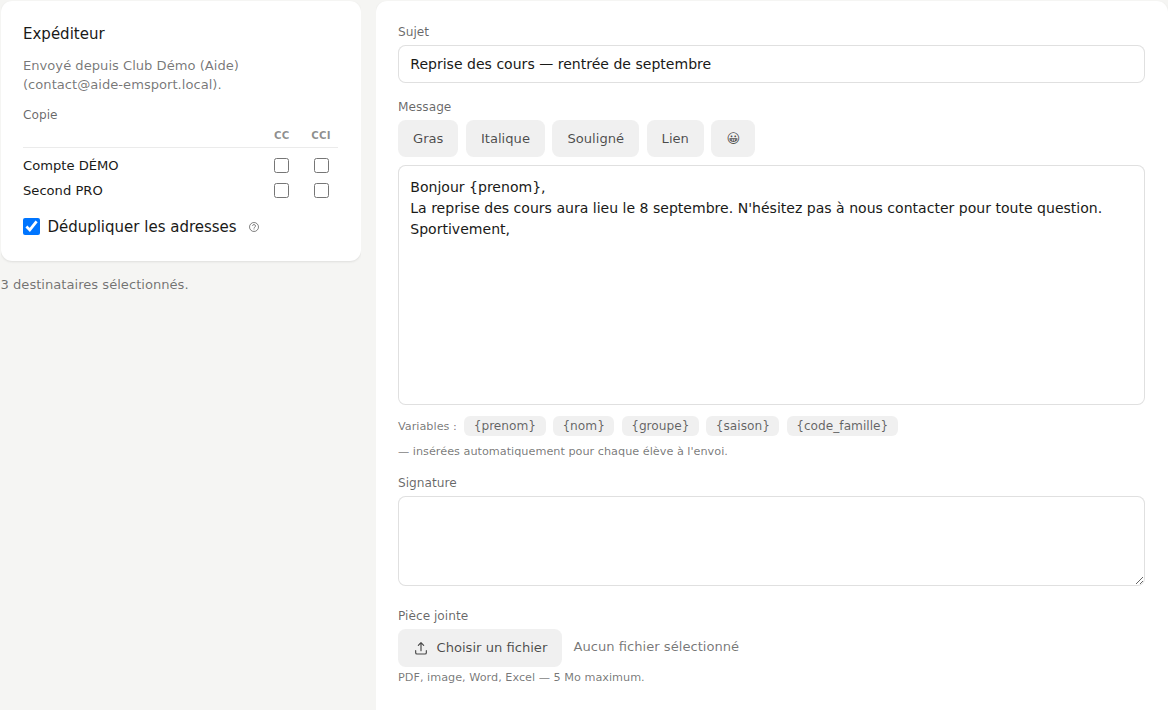Click the '3 destinataires sélectionnés.' text

(94, 285)
